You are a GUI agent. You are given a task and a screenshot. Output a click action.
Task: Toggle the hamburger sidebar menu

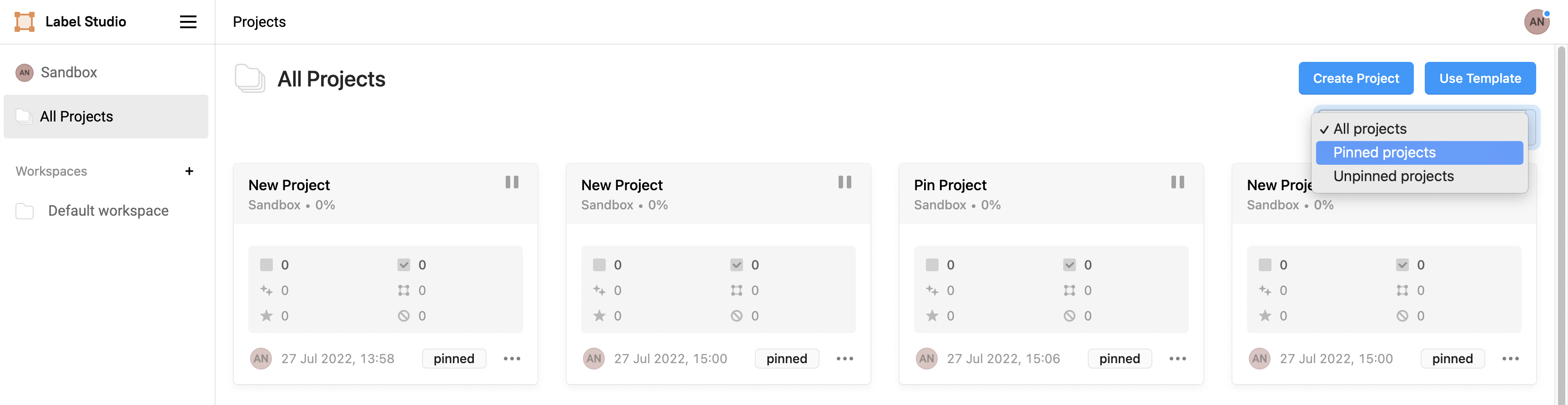point(188,22)
